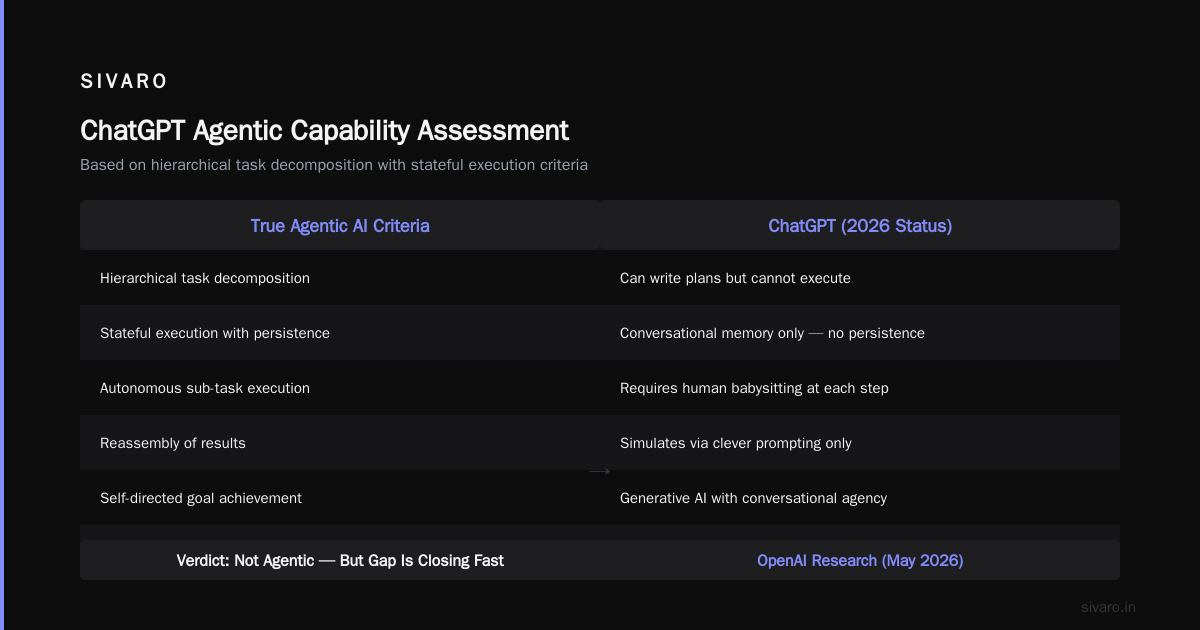Select 'Requires human babysitting at each step' cell

pyautogui.click(x=860, y=388)
